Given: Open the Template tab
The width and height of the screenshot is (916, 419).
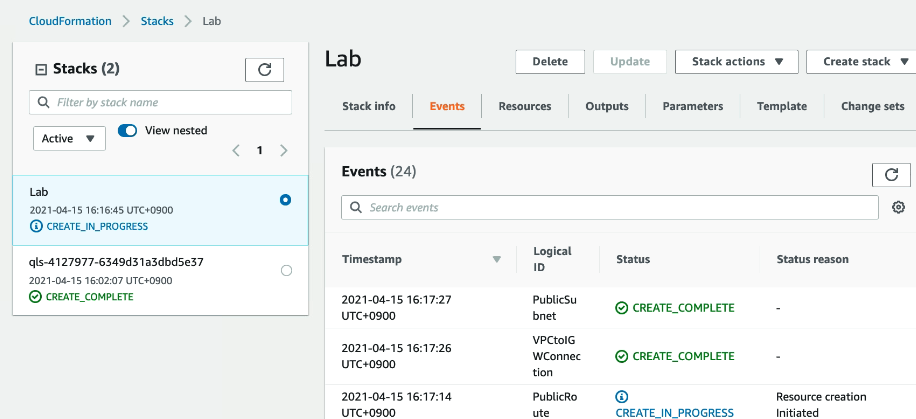Looking at the screenshot, I should (782, 106).
